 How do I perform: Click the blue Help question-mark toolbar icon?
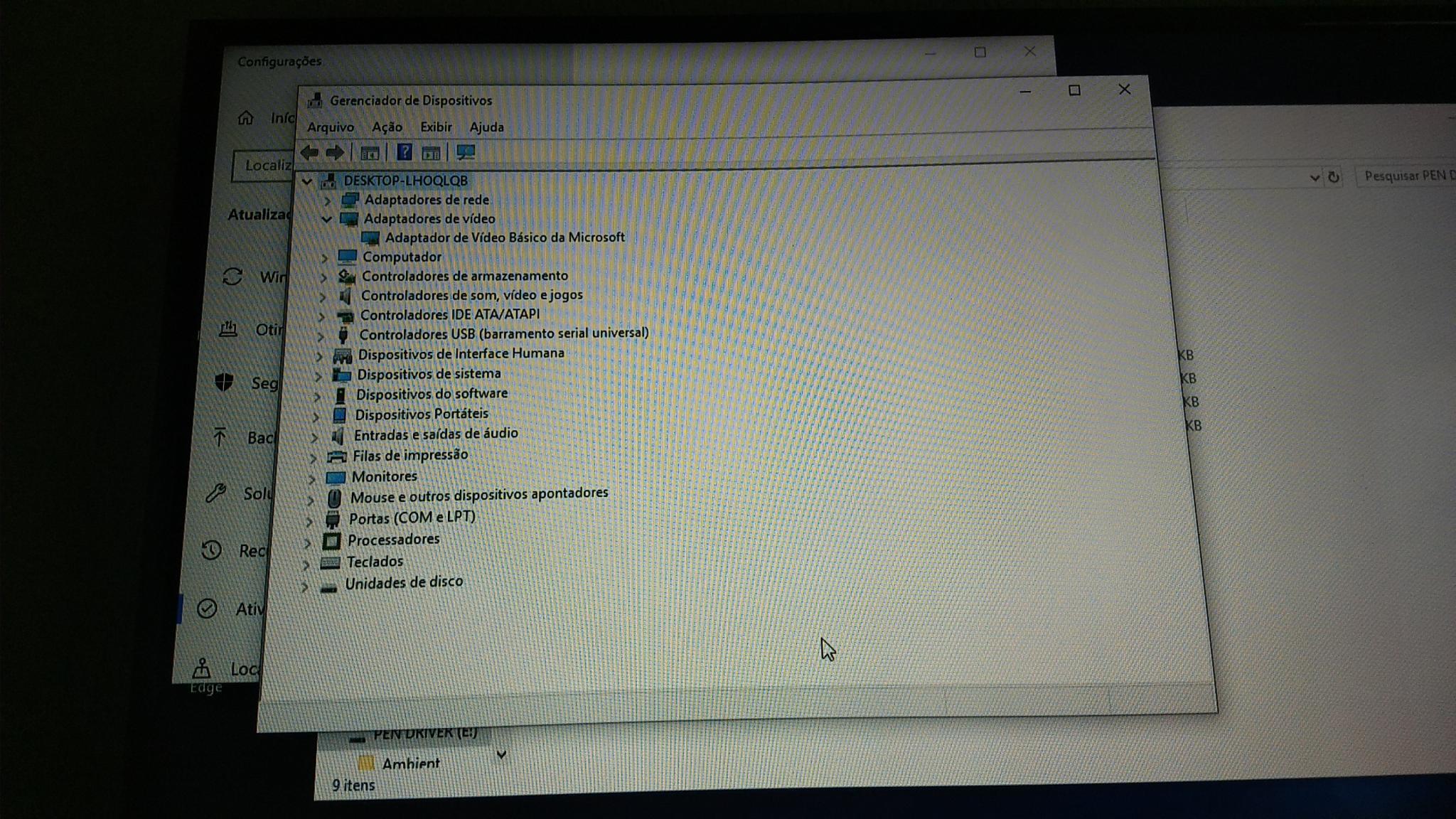pos(404,152)
